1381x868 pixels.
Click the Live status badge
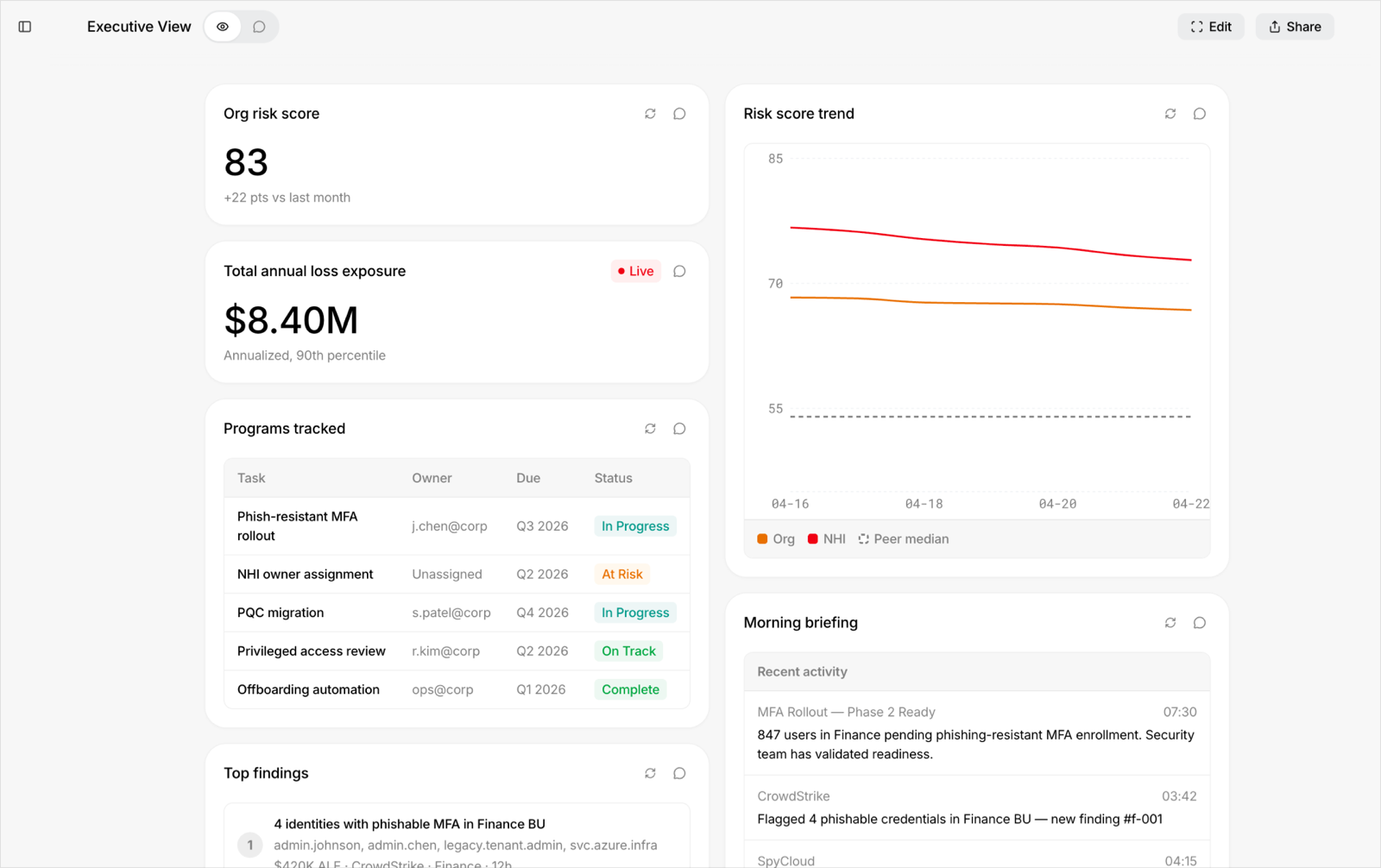tap(636, 271)
